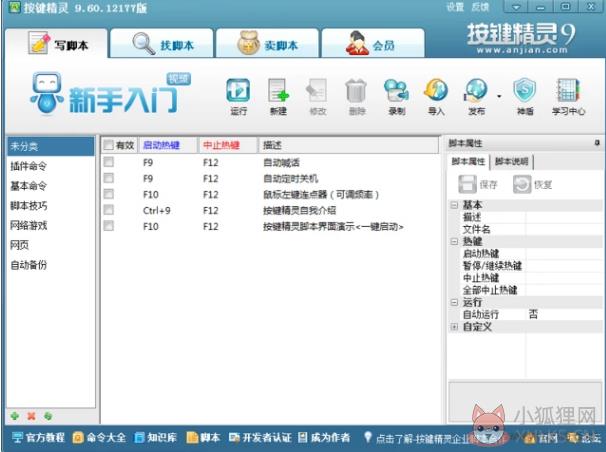The height and width of the screenshot is (452, 606).
Task: Check the 按键精灵脚本界面演示 script checkbox
Action: click(x=109, y=226)
